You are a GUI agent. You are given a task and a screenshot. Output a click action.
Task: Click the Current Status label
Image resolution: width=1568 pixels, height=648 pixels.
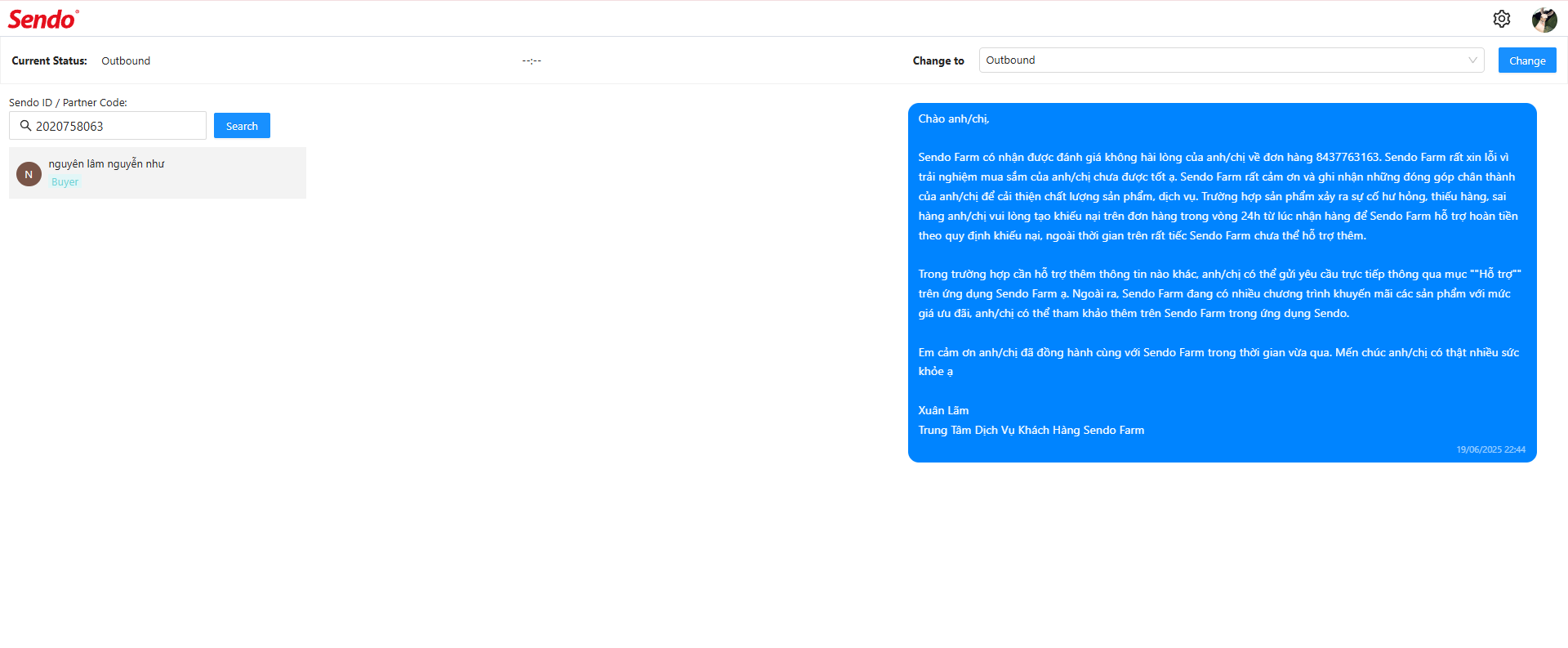pyautogui.click(x=49, y=61)
